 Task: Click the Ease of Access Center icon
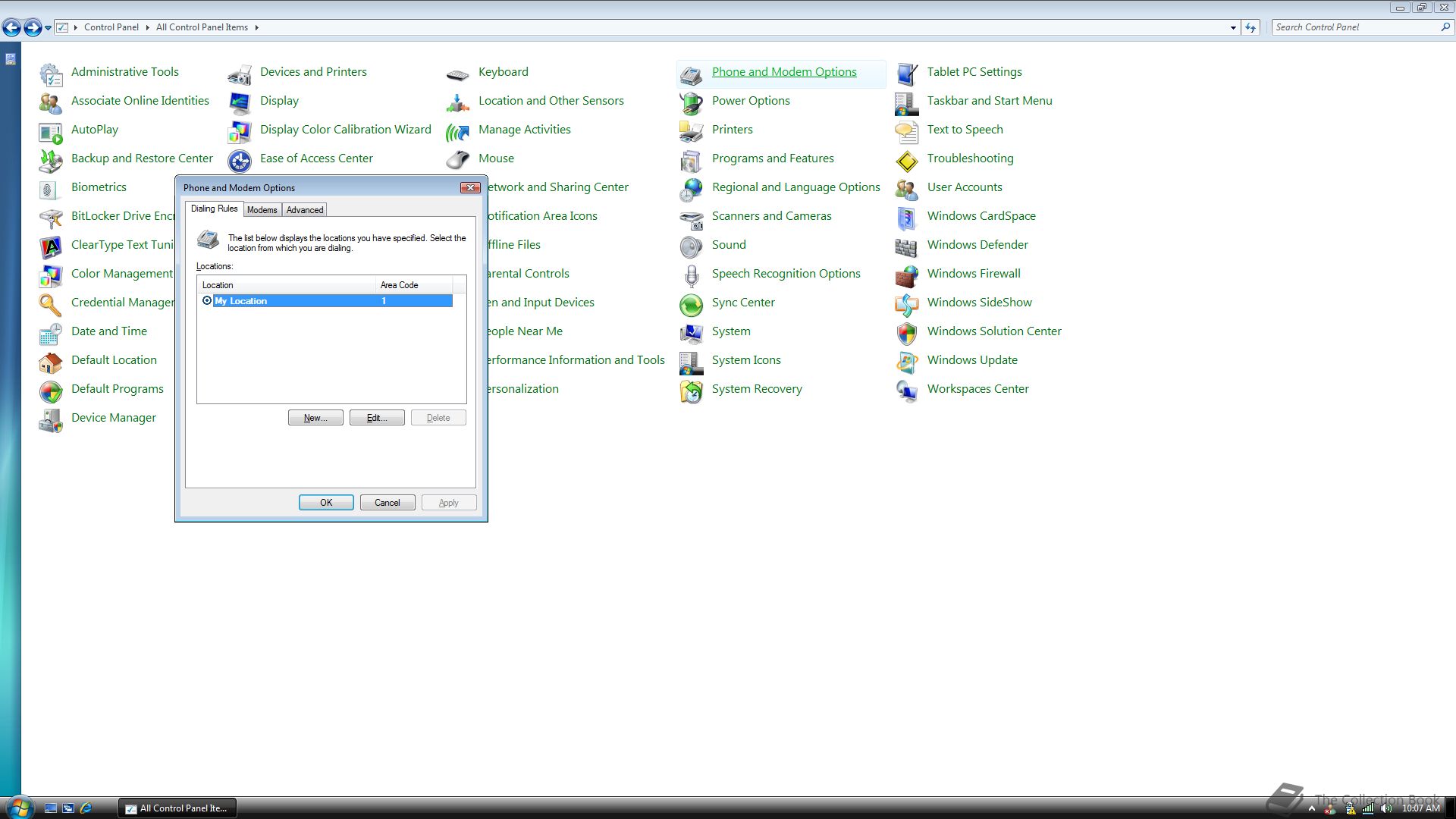[240, 161]
